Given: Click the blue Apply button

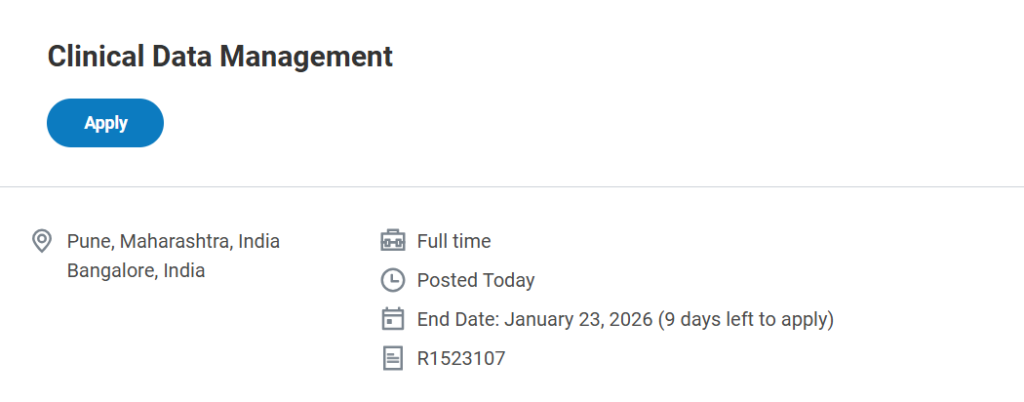Looking at the screenshot, I should click(x=105, y=123).
